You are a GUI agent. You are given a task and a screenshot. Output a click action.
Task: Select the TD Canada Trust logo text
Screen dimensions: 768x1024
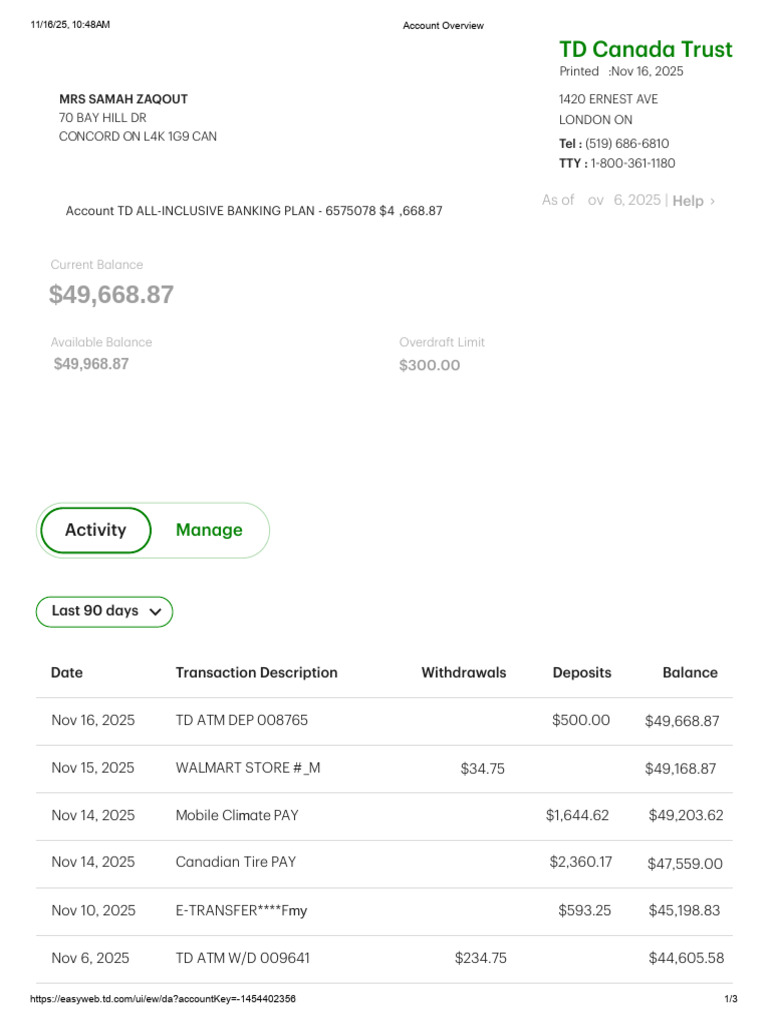(645, 50)
